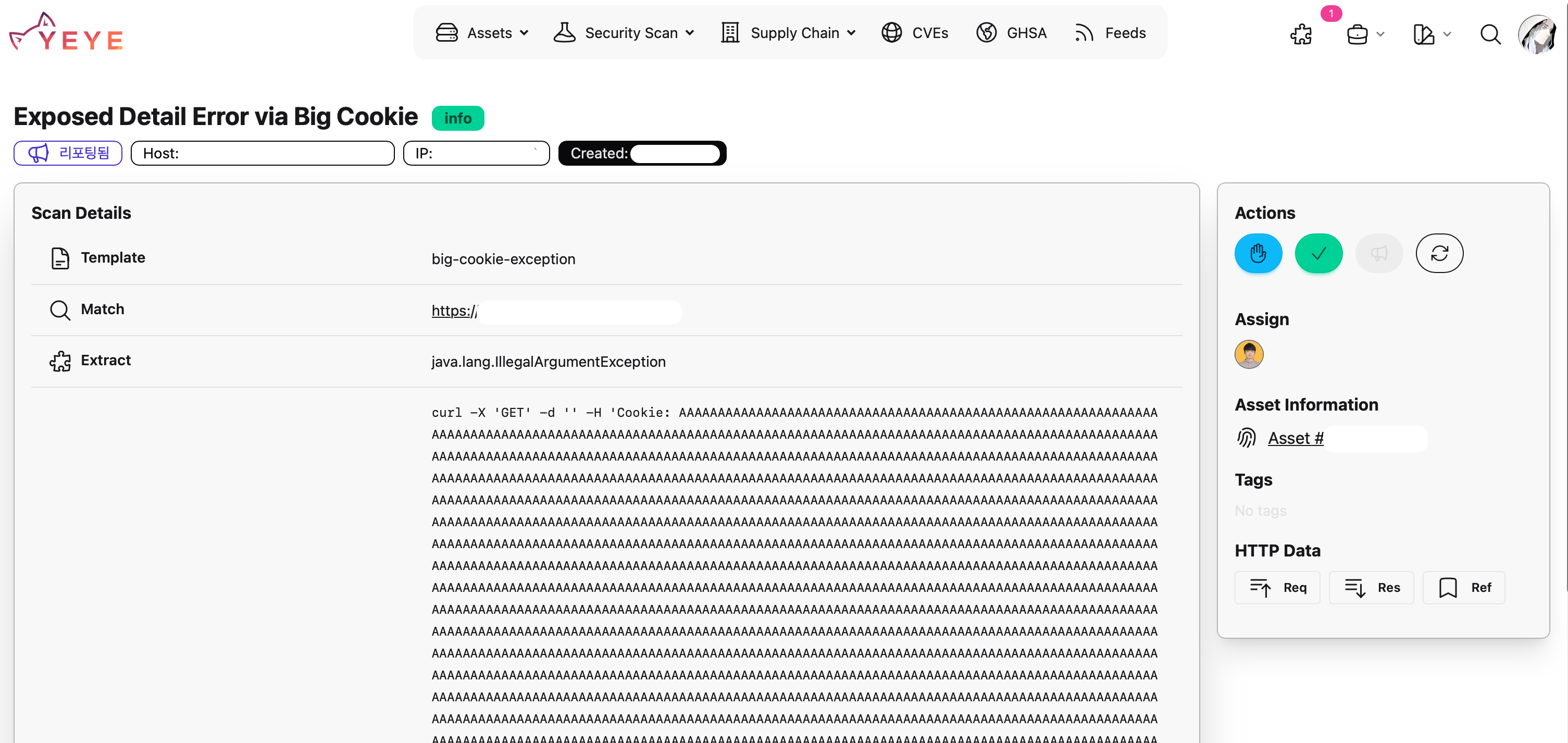Open the Asset # link
Viewport: 1568px width, 743px height.
[x=1296, y=438]
